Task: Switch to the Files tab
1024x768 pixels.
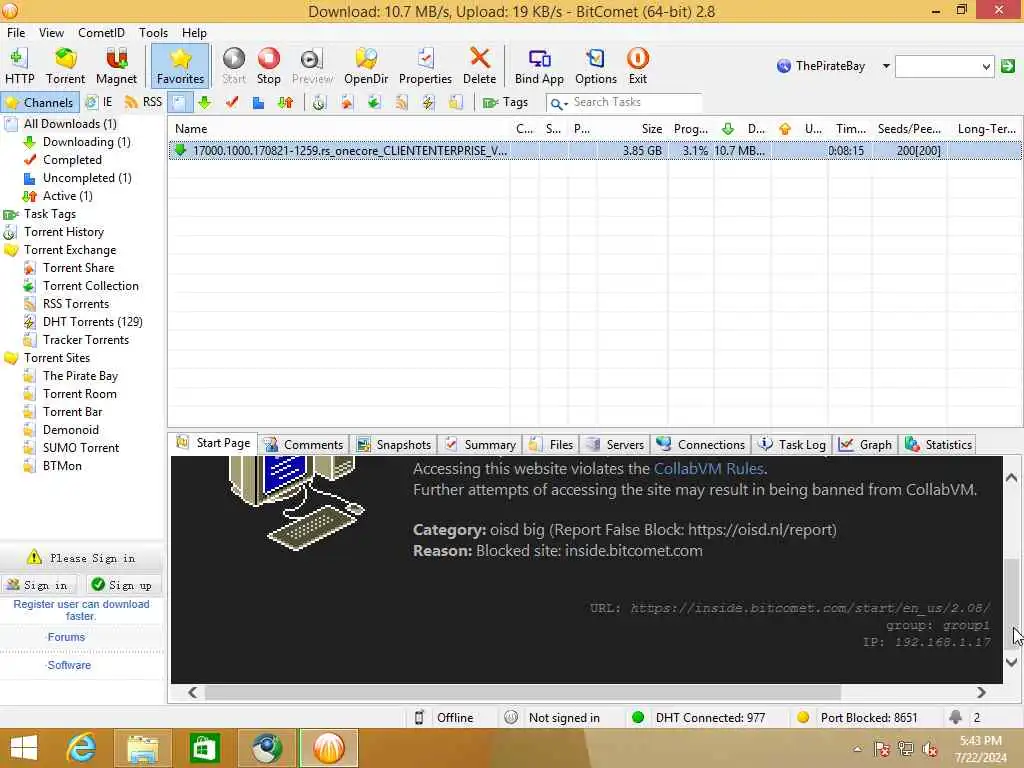Action: (552, 445)
